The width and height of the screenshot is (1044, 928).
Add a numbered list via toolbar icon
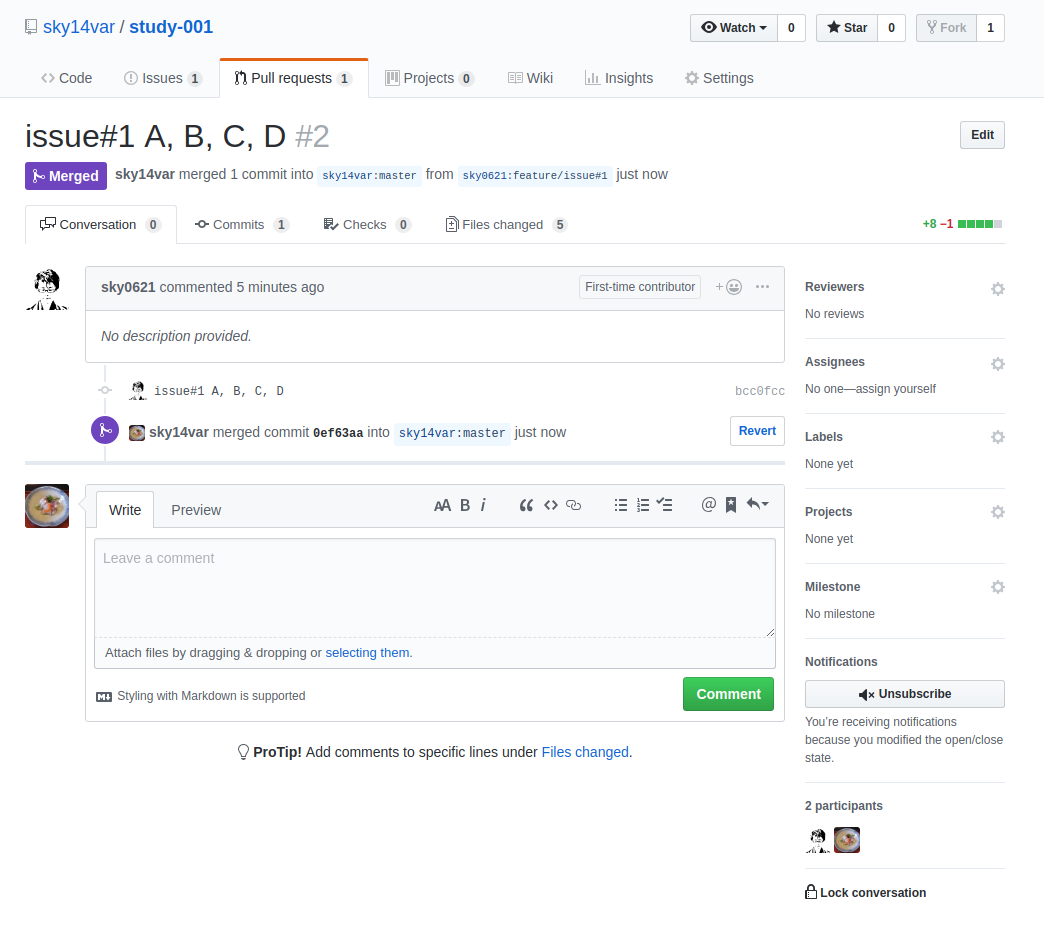[x=643, y=505]
